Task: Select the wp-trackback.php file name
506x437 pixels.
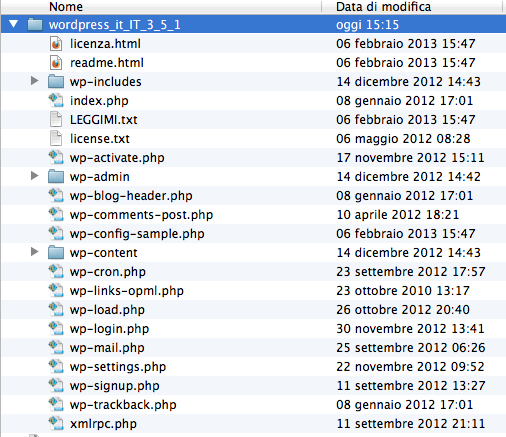Action: pyautogui.click(x=123, y=405)
